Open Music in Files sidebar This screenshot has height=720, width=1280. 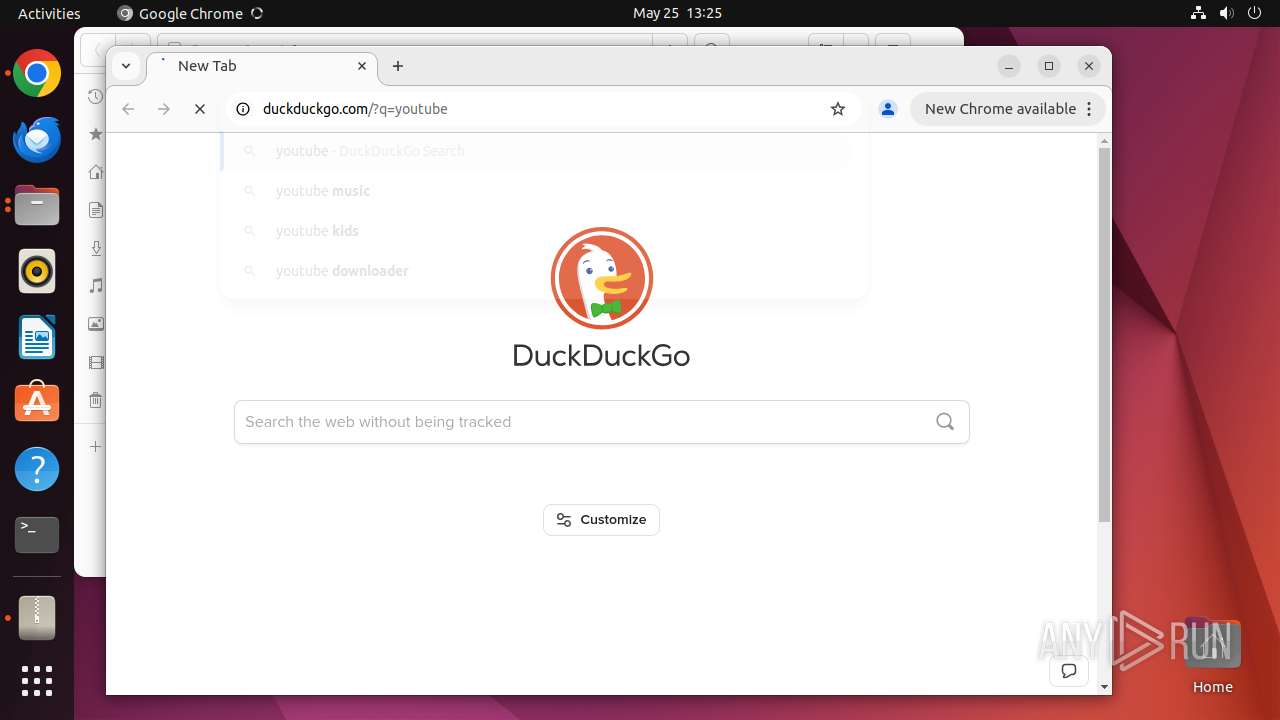(x=96, y=286)
